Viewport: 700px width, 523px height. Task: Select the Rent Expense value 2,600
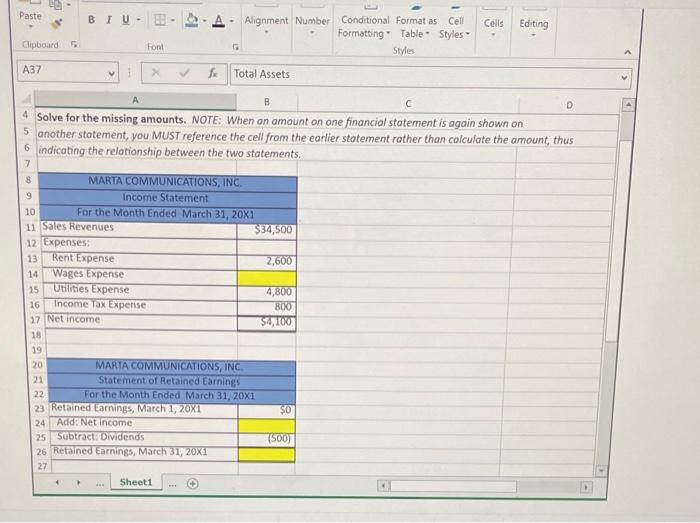(x=267, y=261)
